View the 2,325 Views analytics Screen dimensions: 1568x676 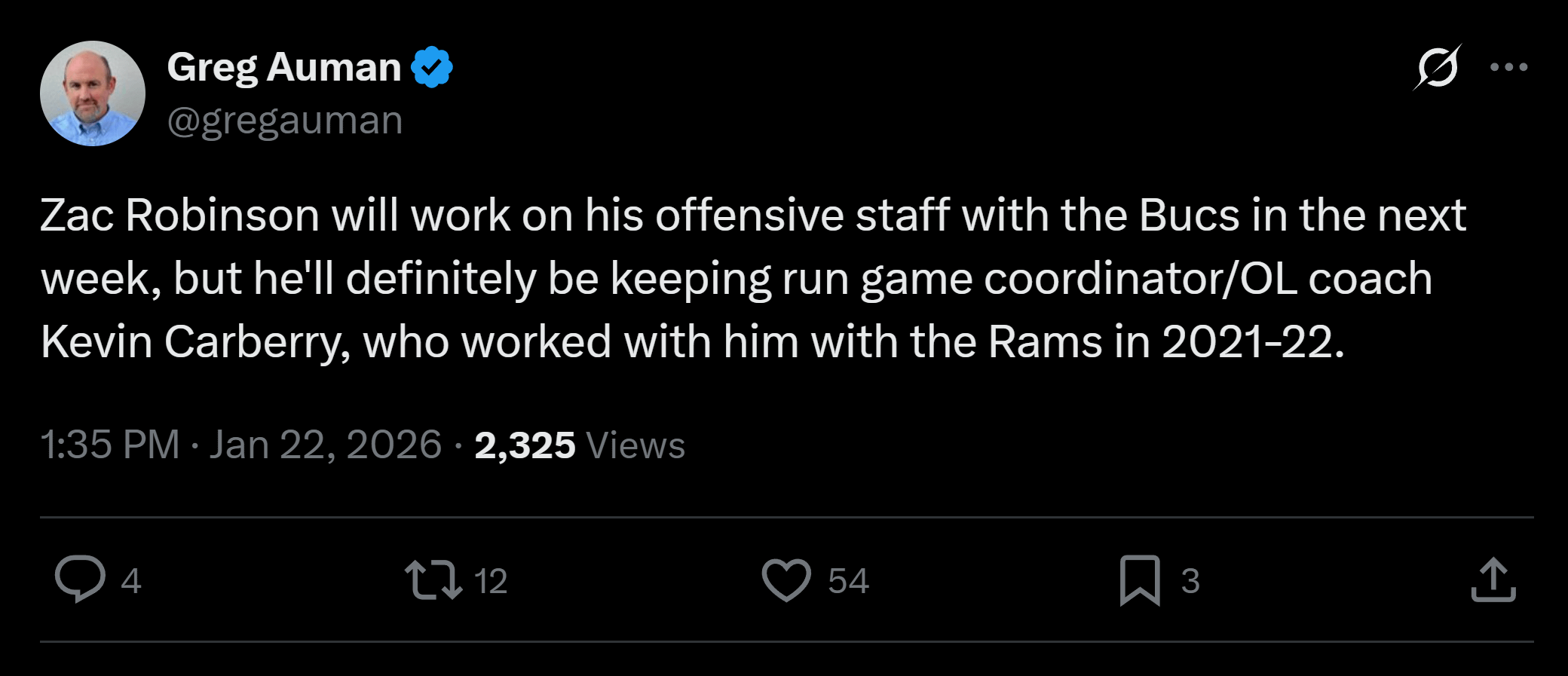525,445
